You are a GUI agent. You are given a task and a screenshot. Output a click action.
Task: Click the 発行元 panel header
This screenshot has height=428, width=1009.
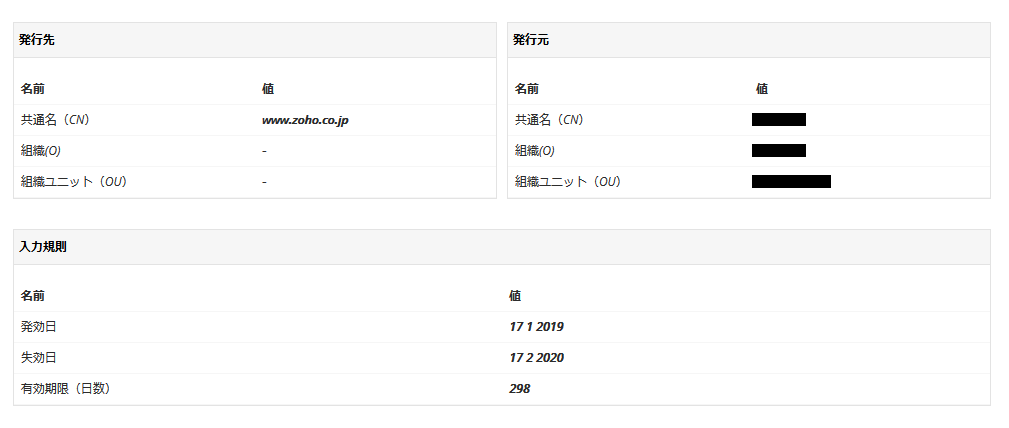click(x=531, y=40)
